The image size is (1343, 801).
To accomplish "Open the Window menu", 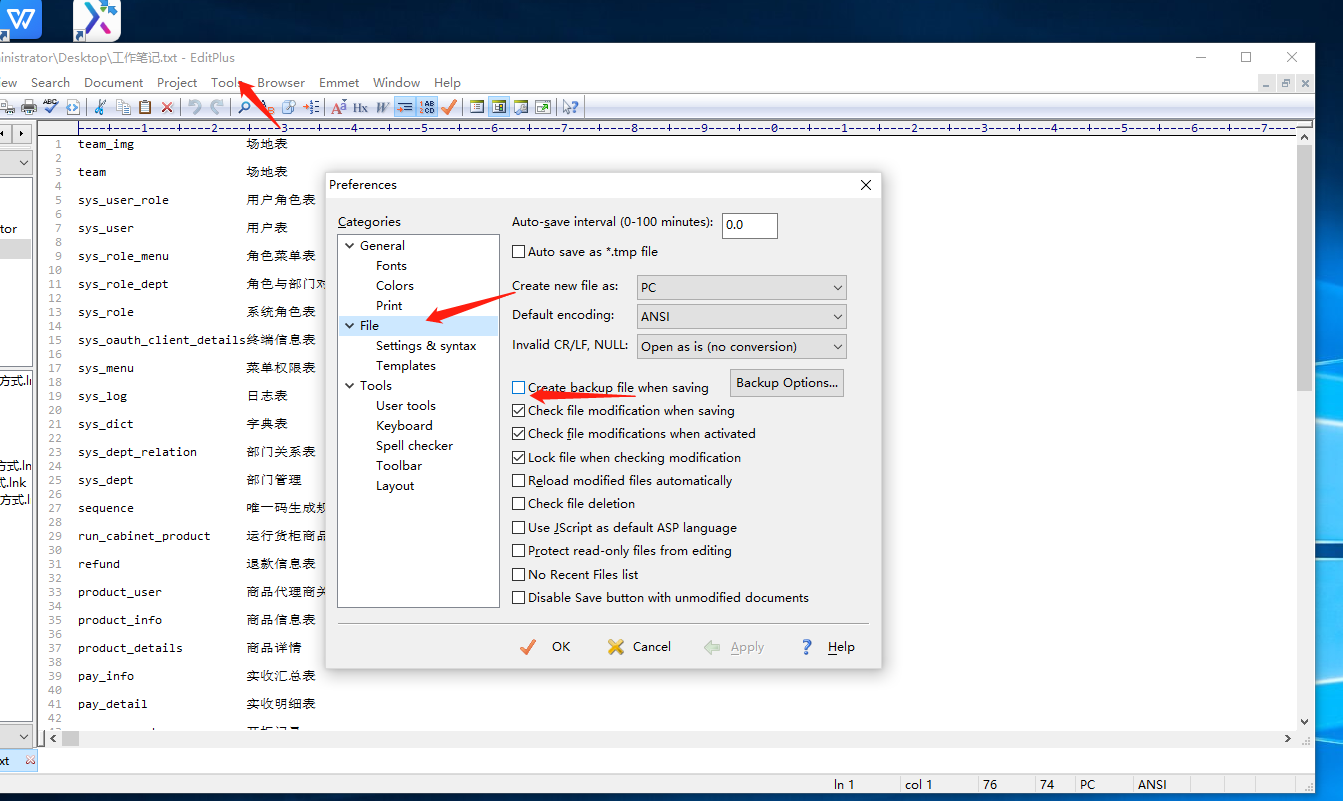I will (x=396, y=83).
